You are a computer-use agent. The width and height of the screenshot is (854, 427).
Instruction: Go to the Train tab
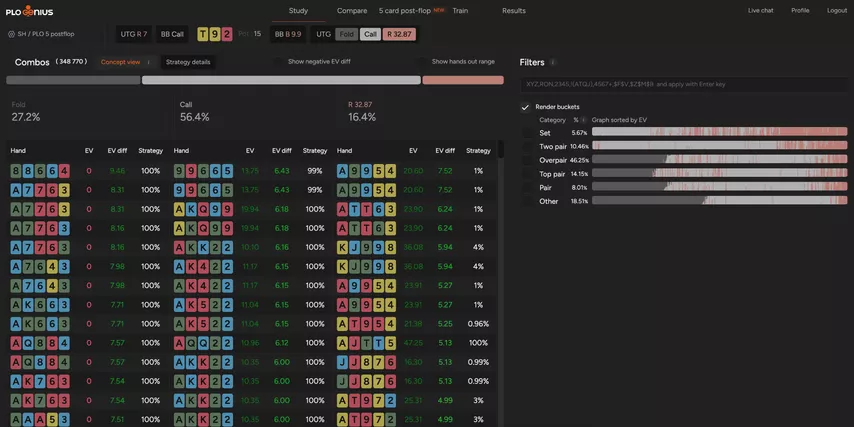(460, 10)
